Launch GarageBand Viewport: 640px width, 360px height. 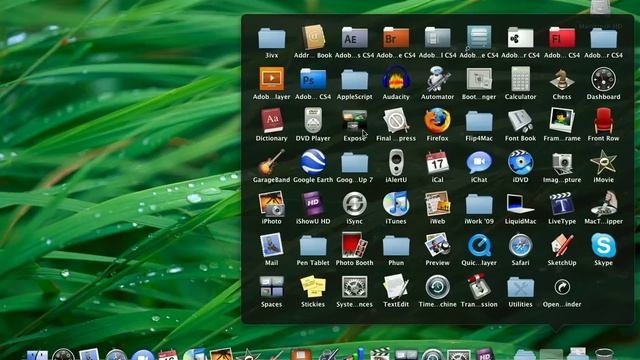pyautogui.click(x=271, y=163)
